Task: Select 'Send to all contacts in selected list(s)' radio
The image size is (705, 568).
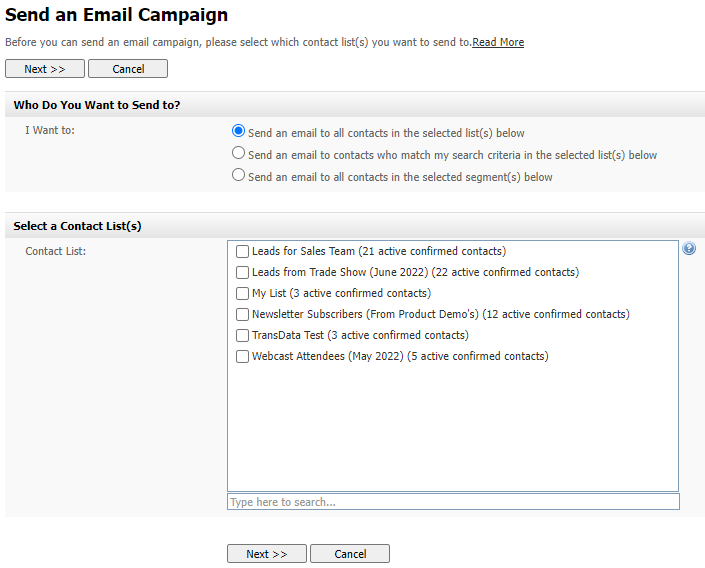Action: 238,131
